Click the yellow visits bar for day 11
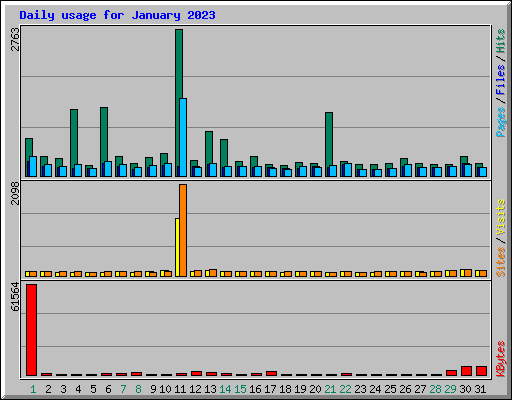The image size is (512, 400). pyautogui.click(x=177, y=247)
